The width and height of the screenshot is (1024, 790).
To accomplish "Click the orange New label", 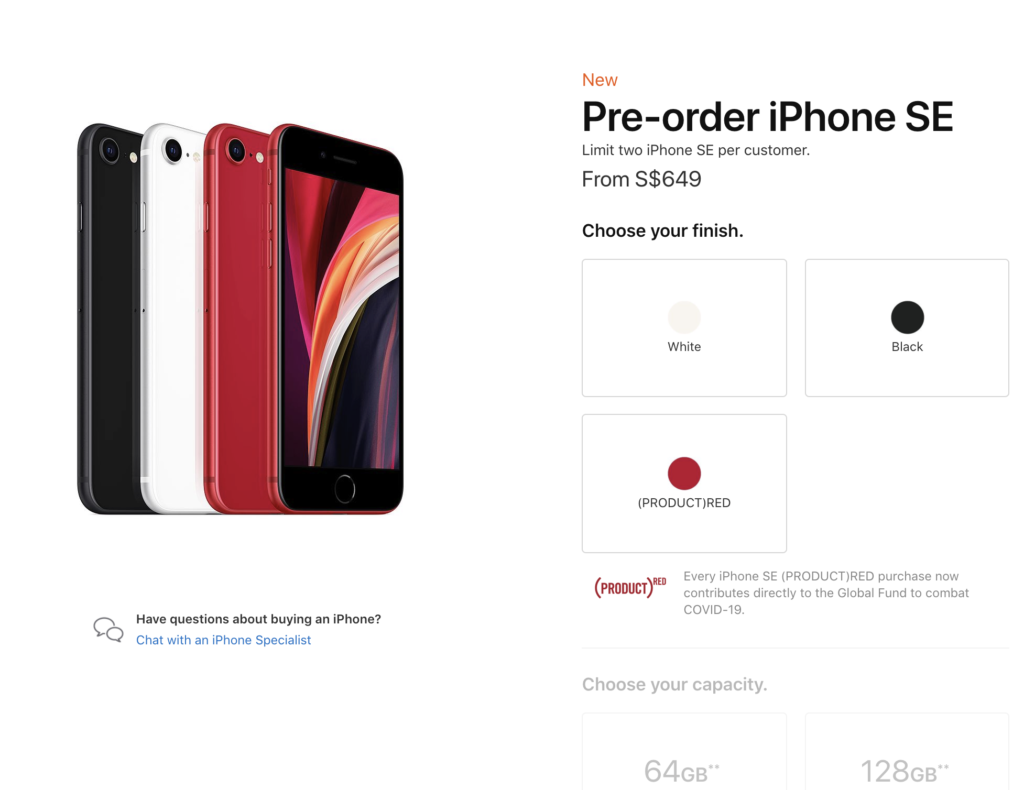I will [600, 80].
